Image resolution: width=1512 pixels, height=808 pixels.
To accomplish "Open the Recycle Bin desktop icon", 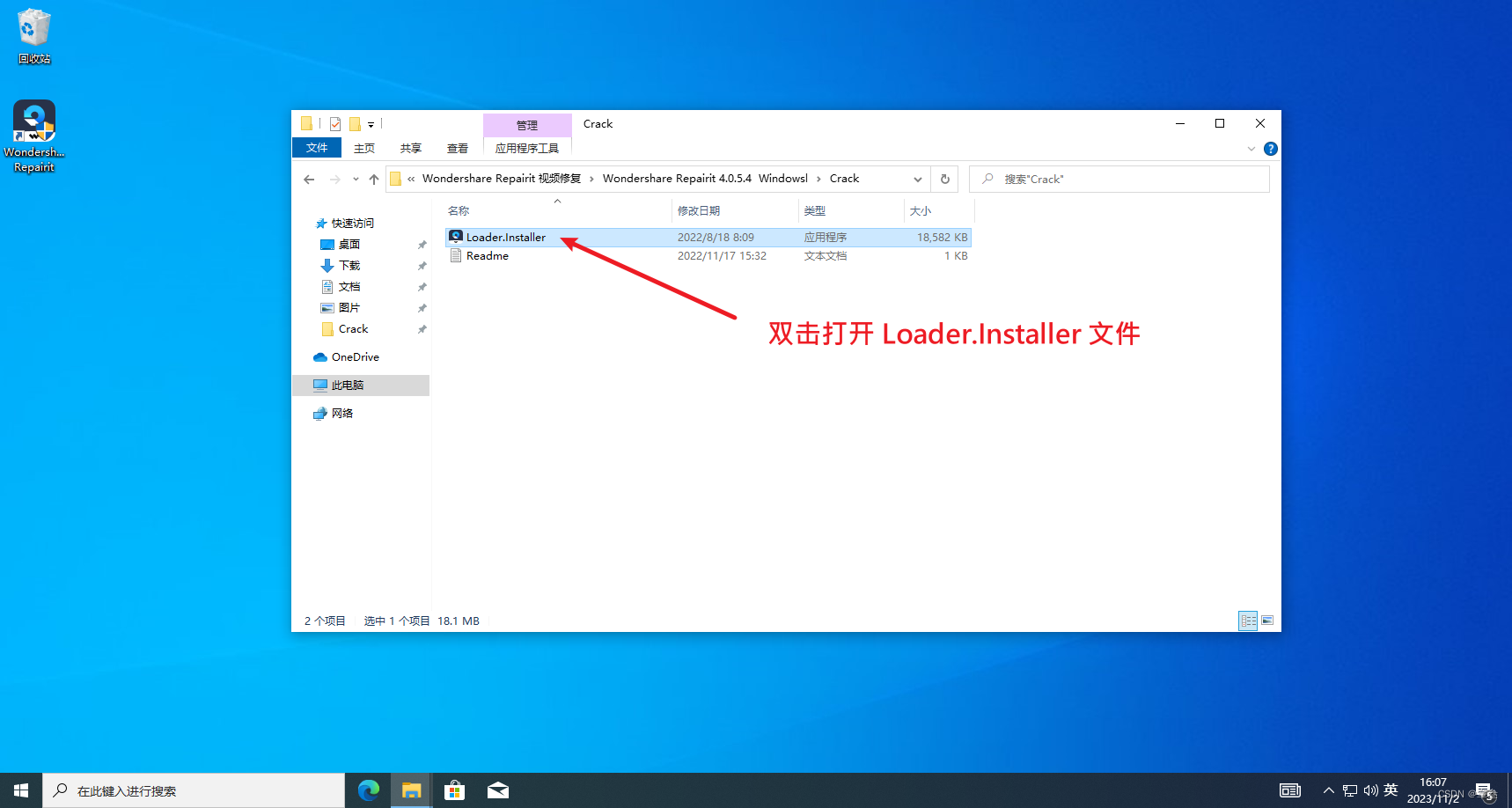I will [x=34, y=35].
